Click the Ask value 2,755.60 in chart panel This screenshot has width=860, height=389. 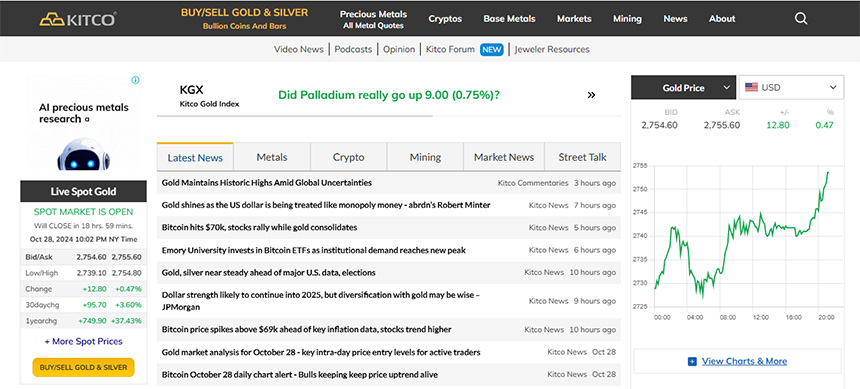tap(722, 125)
